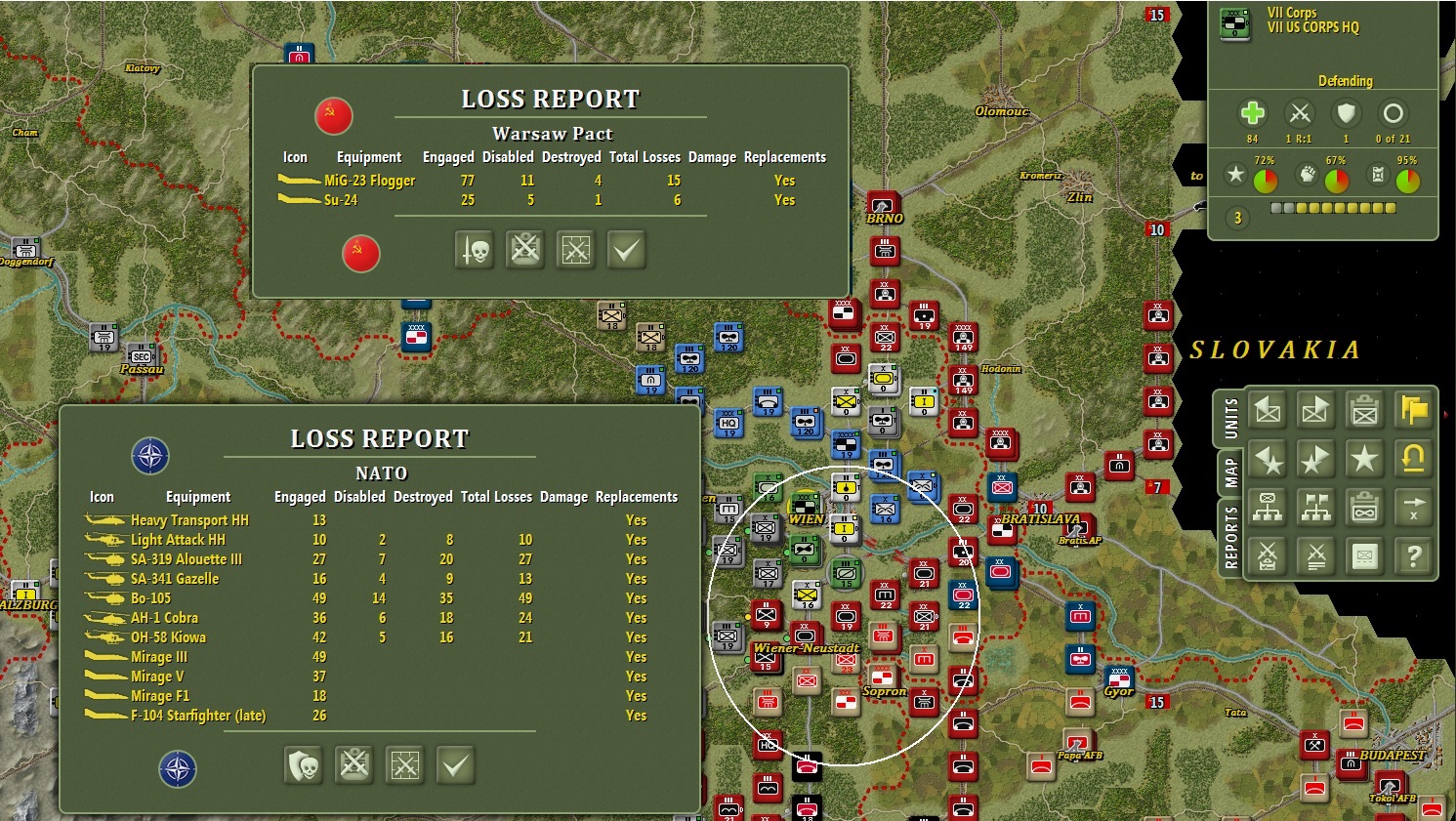
Task: Click the BUDAPEST city label on map
Action: pyautogui.click(x=1393, y=756)
